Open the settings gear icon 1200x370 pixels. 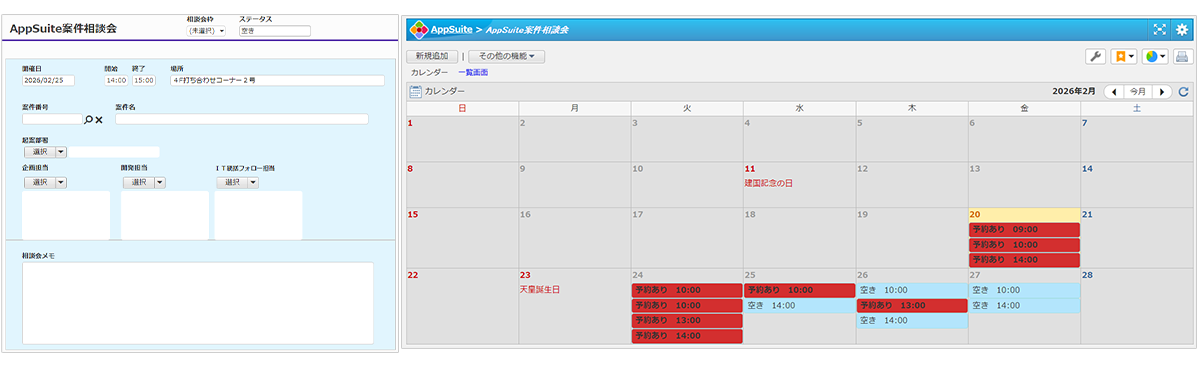pos(1182,30)
